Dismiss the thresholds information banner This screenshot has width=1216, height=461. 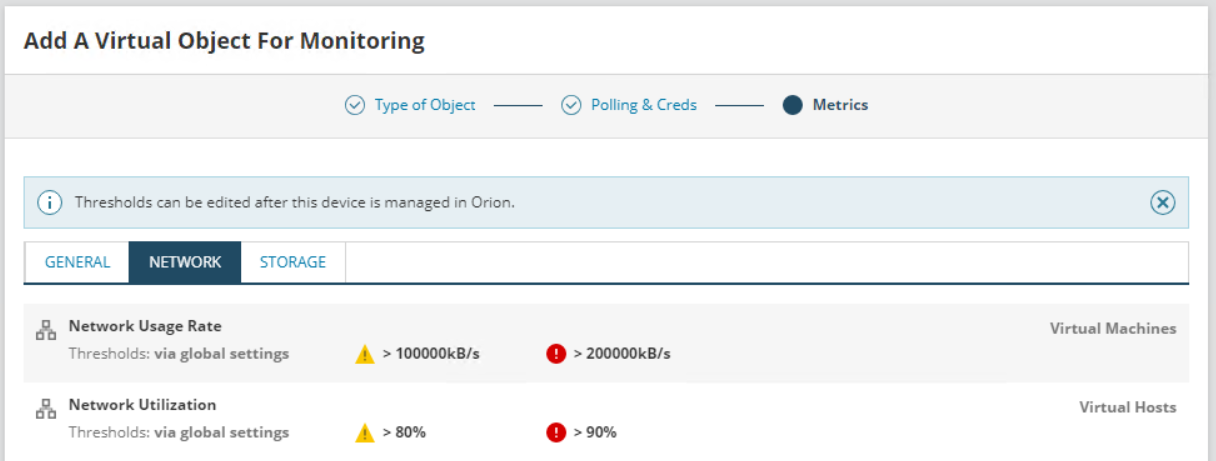1161,203
